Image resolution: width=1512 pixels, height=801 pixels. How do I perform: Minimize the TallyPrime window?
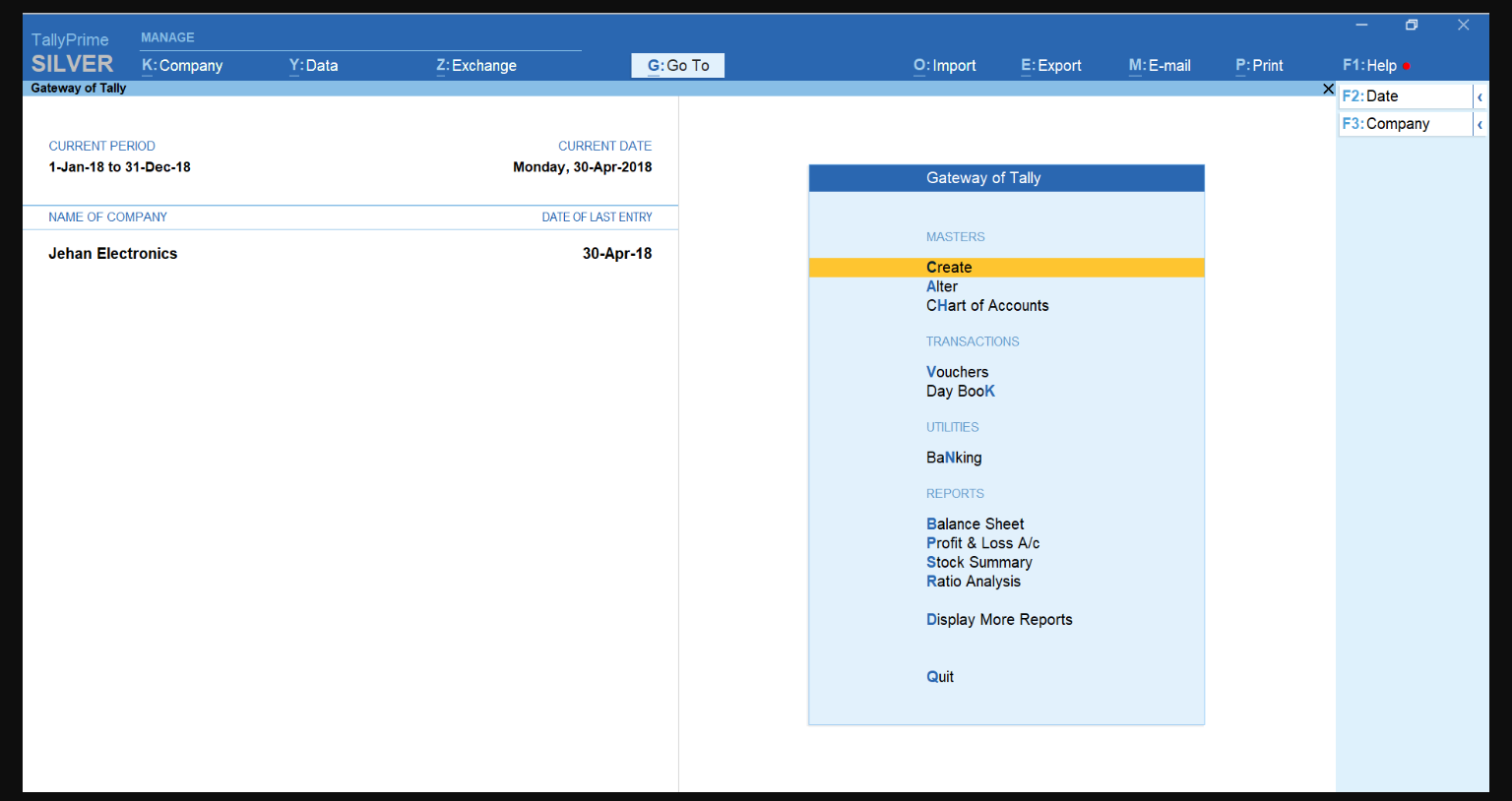[x=1361, y=25]
